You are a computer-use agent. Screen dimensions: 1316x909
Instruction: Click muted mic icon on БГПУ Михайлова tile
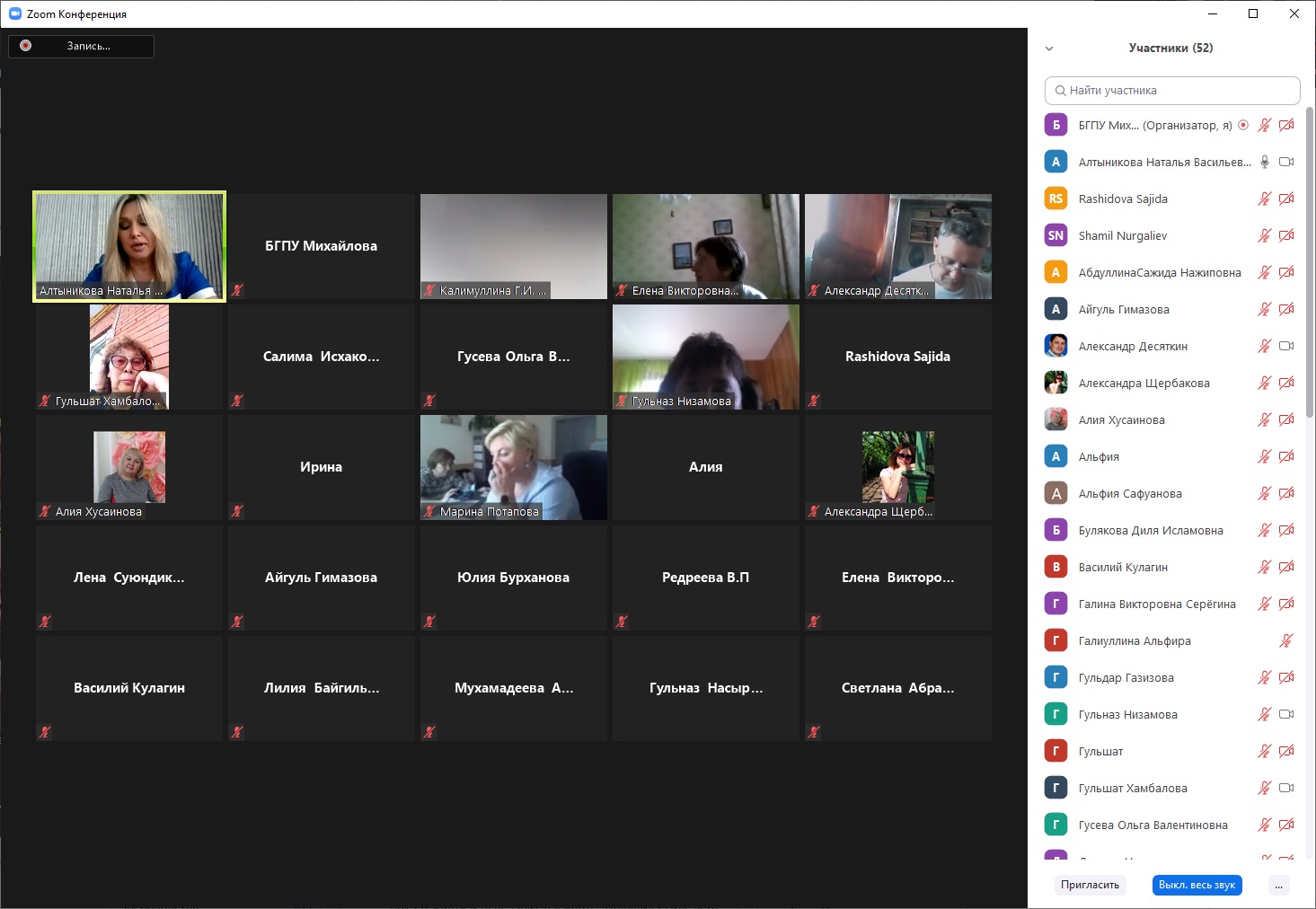coord(237,290)
